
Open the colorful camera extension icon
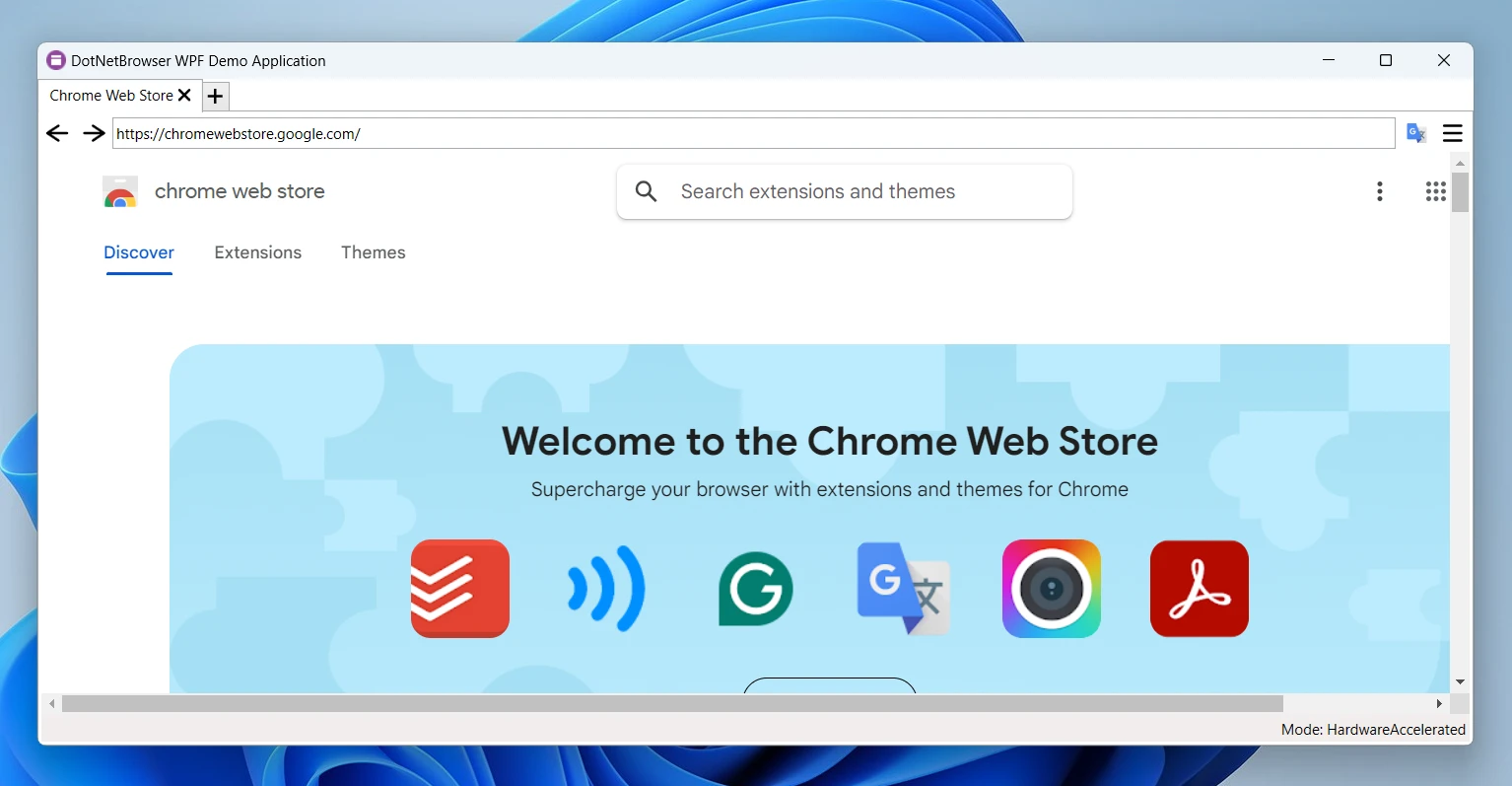[1052, 589]
